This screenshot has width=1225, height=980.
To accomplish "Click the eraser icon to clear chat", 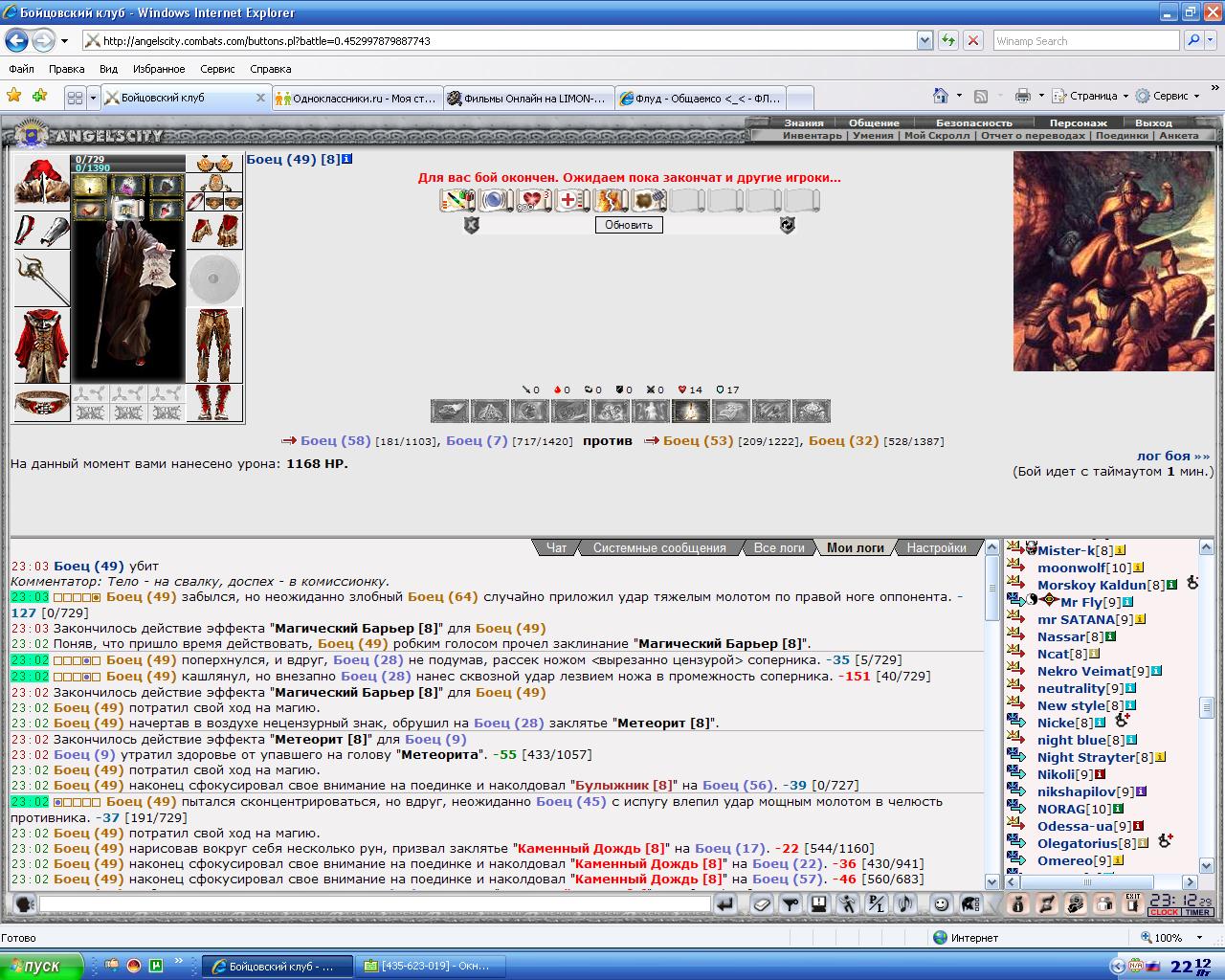I will click(762, 903).
